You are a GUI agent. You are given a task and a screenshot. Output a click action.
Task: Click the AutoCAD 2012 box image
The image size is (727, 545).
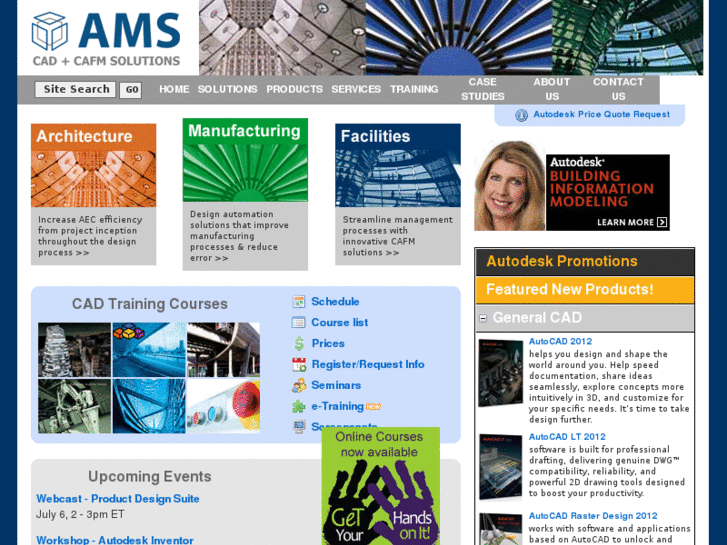click(501, 373)
